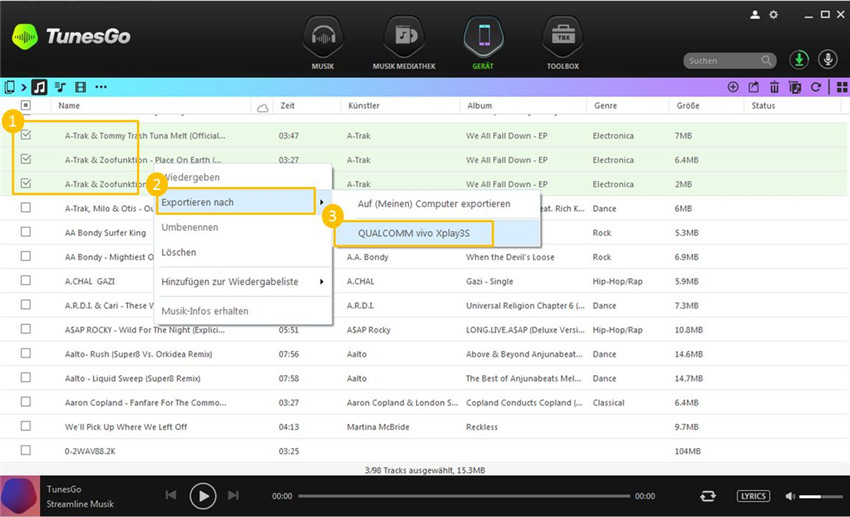Check the AA Bondy Surfer King track
This screenshot has height=517, width=850.
coord(25,232)
